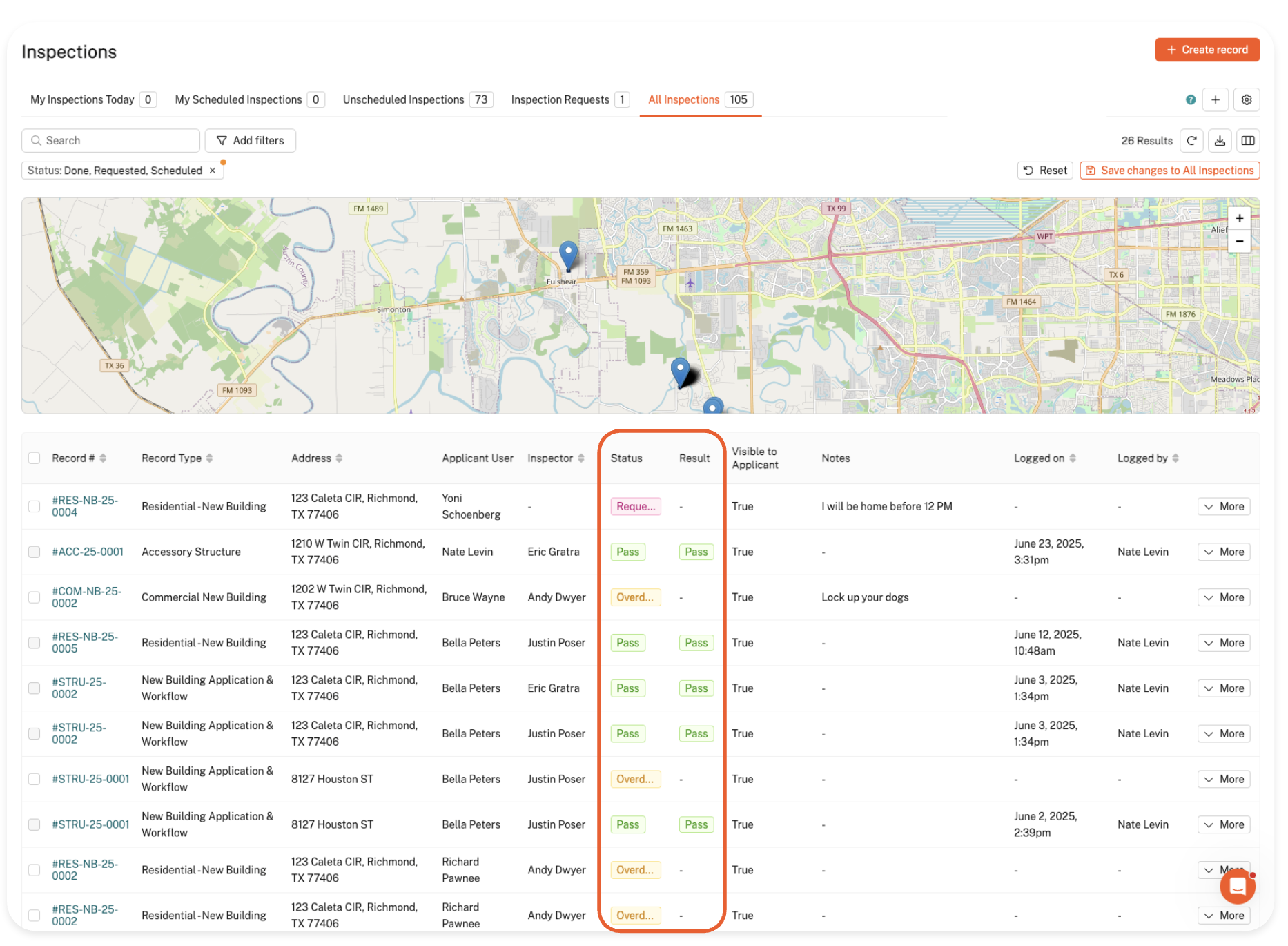Open the view settings gear icon

click(x=1247, y=100)
